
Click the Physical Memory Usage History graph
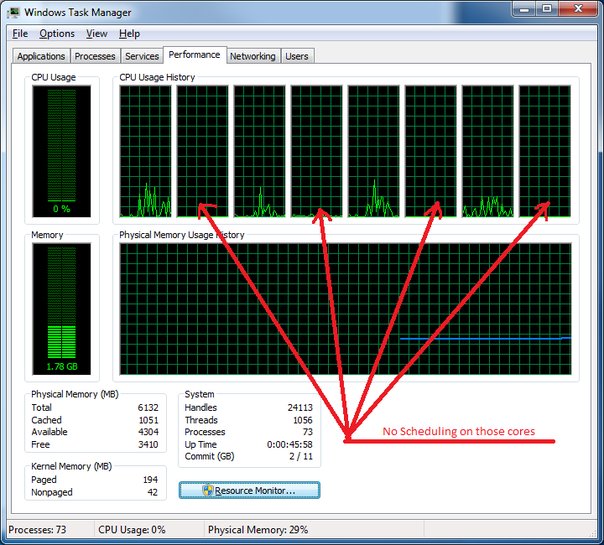pyautogui.click(x=346, y=309)
